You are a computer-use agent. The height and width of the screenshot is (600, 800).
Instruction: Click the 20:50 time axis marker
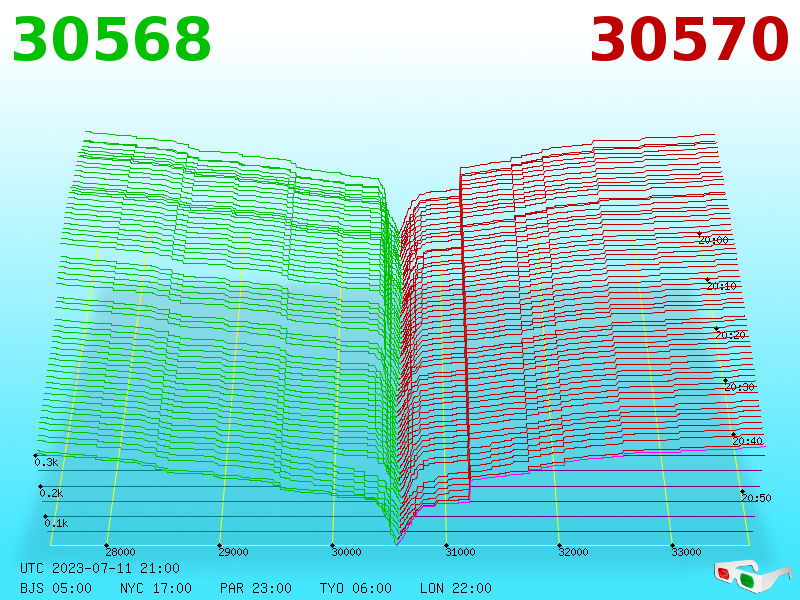[x=756, y=498]
